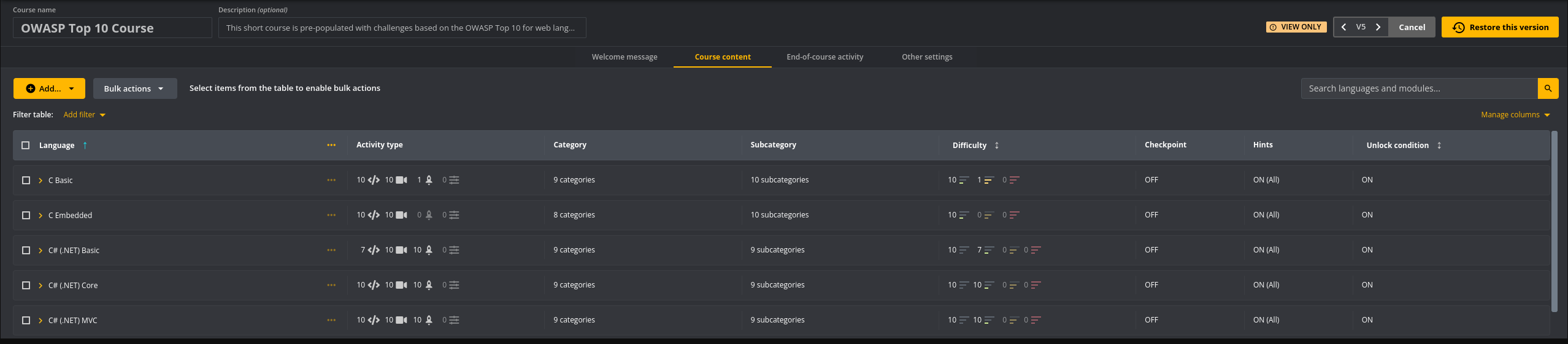This screenshot has width=1568, height=344.
Task: Click 'OFF' checkpoint in C# (.NET) MVC row
Action: coord(1151,320)
